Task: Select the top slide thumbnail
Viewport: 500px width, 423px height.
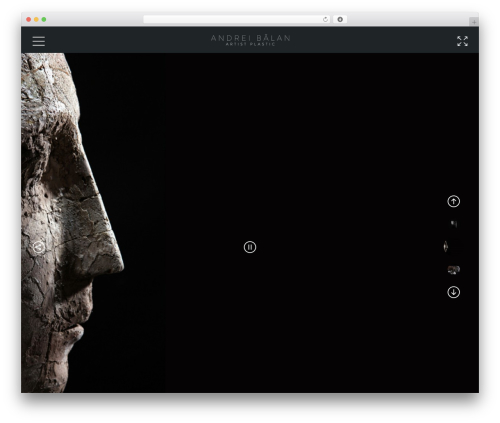Action: point(453,224)
